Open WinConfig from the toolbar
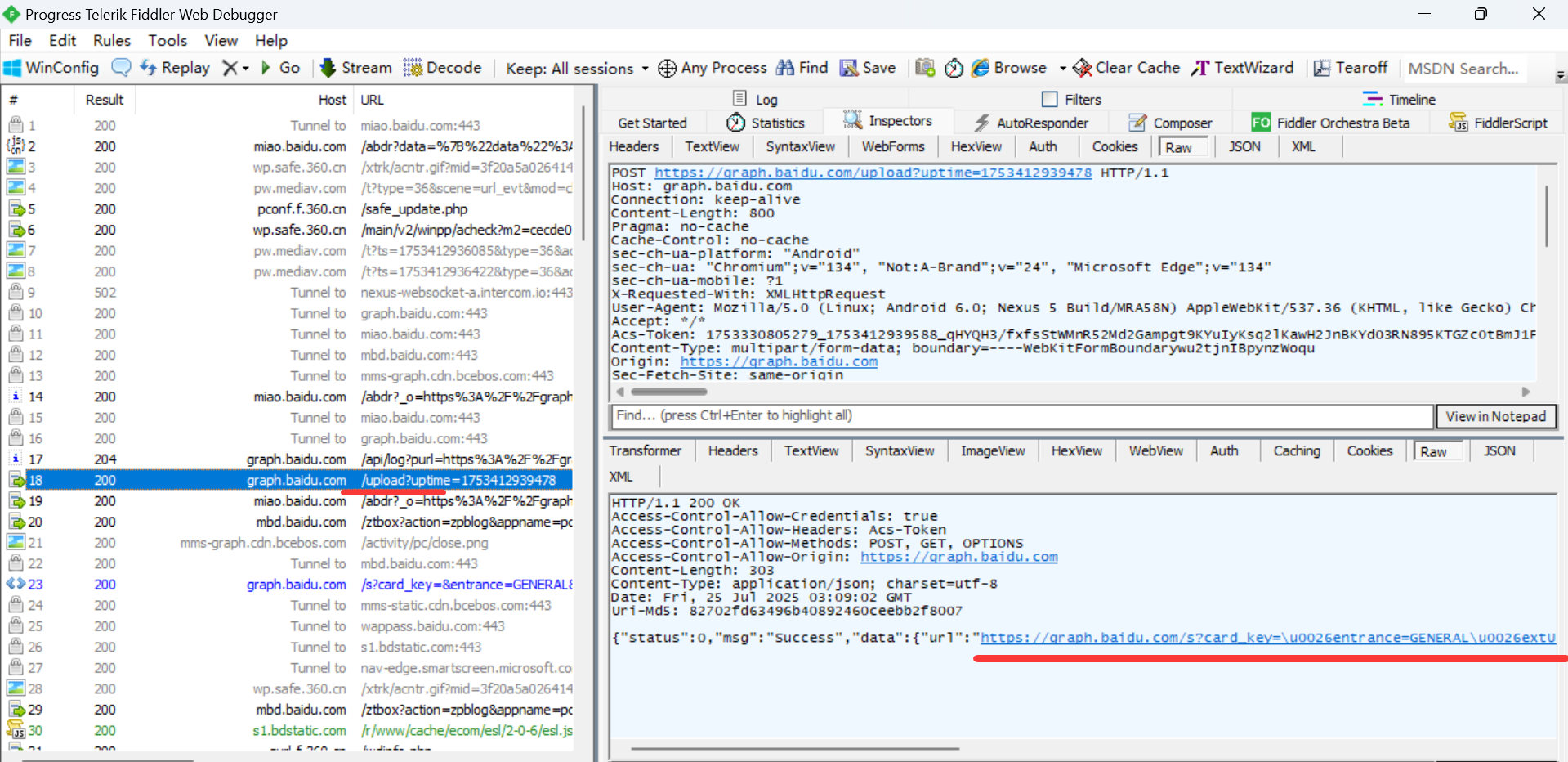Viewport: 1568px width, 762px height. (x=51, y=68)
